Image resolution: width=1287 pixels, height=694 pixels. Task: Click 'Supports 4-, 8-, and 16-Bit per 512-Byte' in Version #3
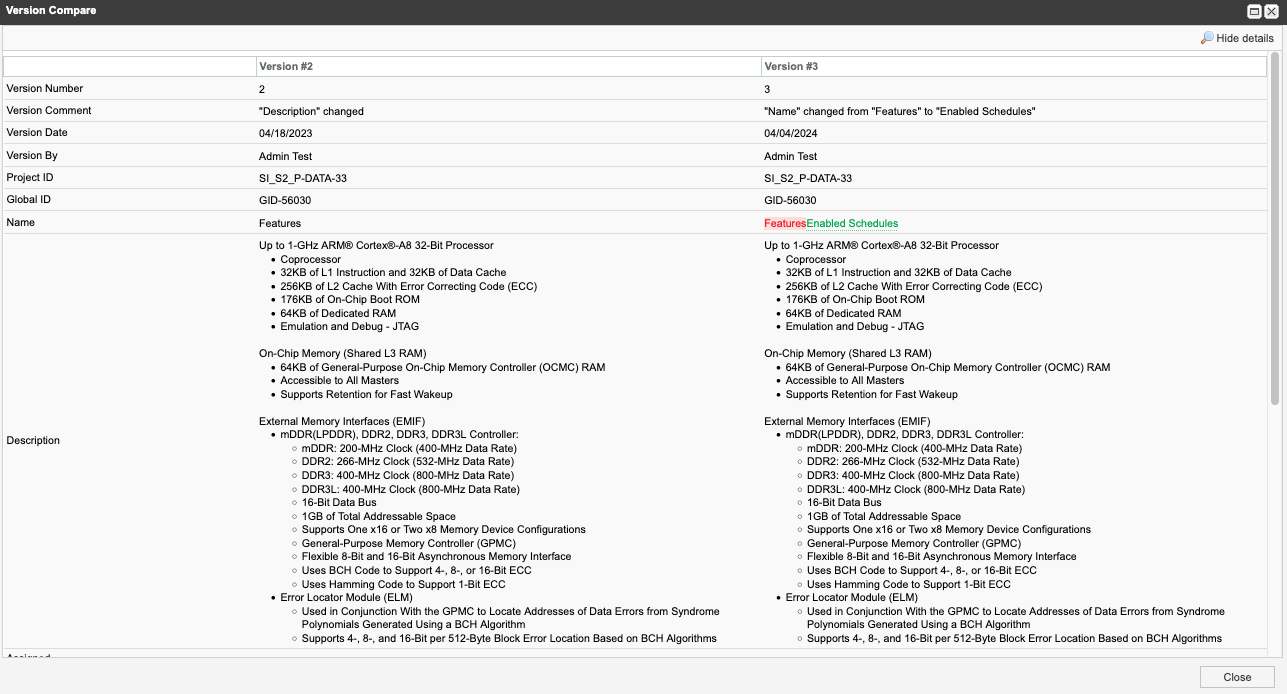click(x=1014, y=639)
